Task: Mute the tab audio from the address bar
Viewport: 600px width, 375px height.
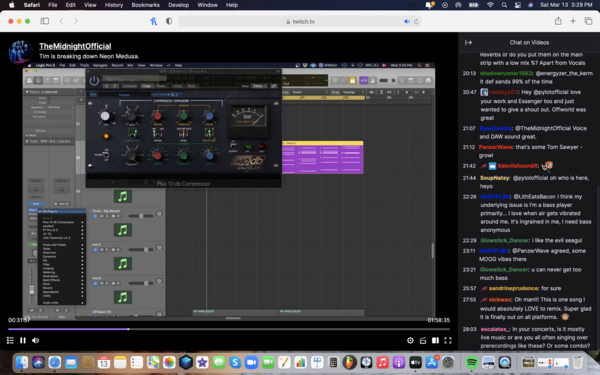Action: click(x=407, y=21)
